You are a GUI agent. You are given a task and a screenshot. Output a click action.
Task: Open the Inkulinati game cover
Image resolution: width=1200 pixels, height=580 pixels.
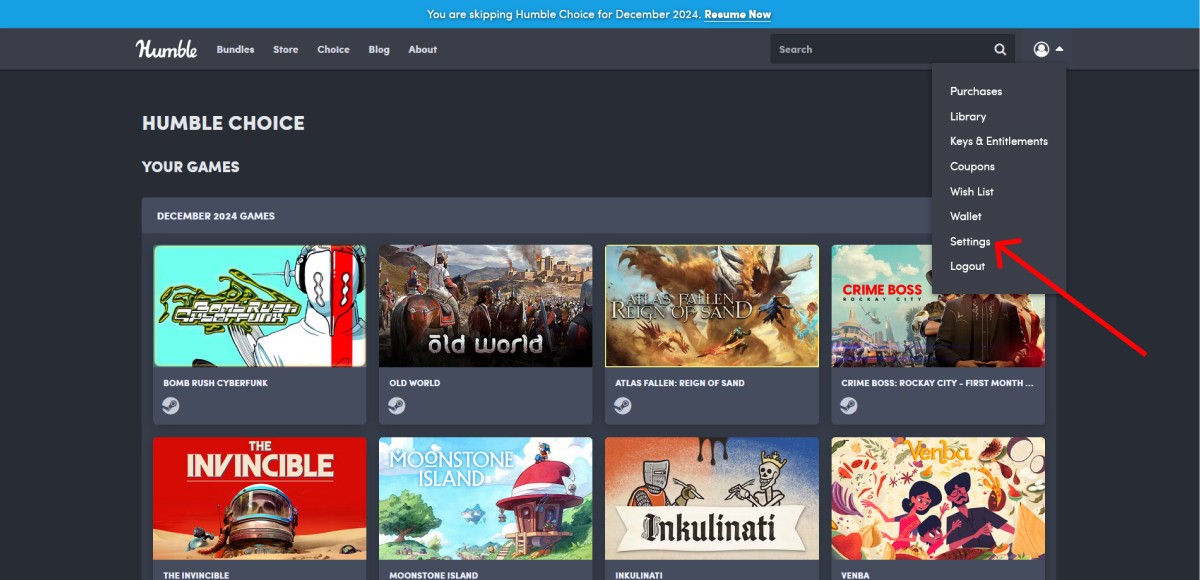pyautogui.click(x=712, y=498)
